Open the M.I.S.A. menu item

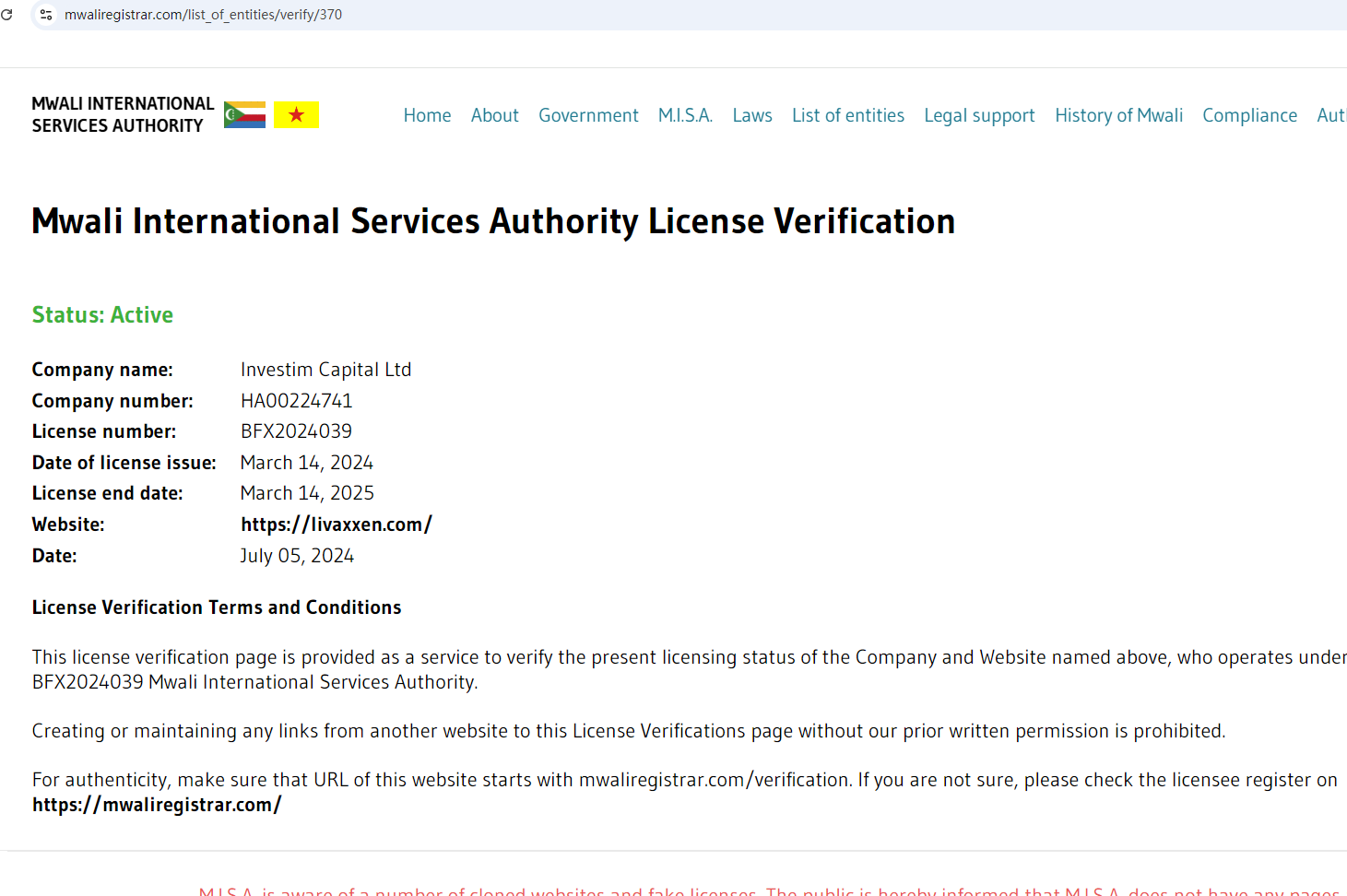(x=685, y=115)
